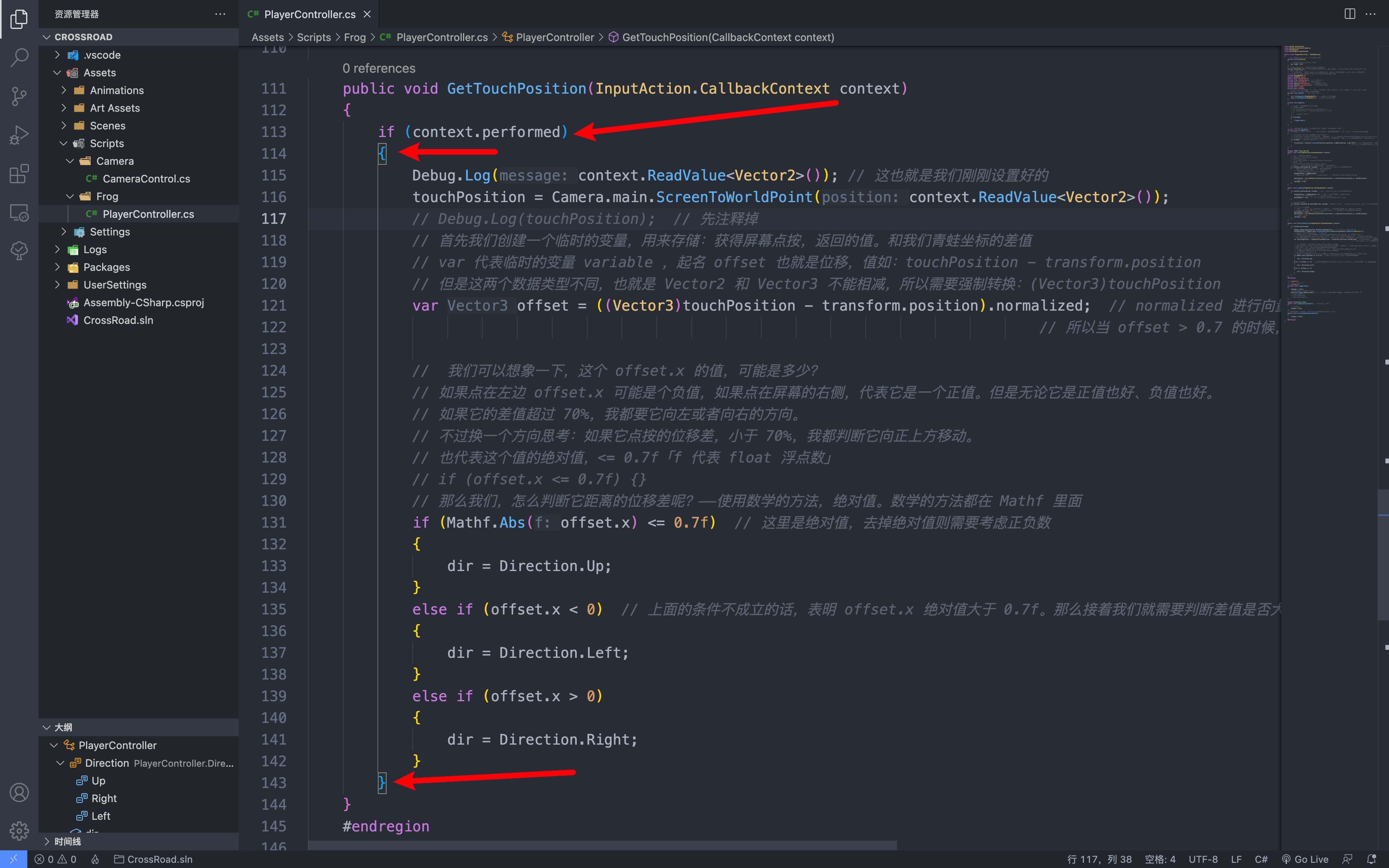The width and height of the screenshot is (1389, 868).
Task: Open Assembly-CSharp.csproj file
Action: click(138, 303)
